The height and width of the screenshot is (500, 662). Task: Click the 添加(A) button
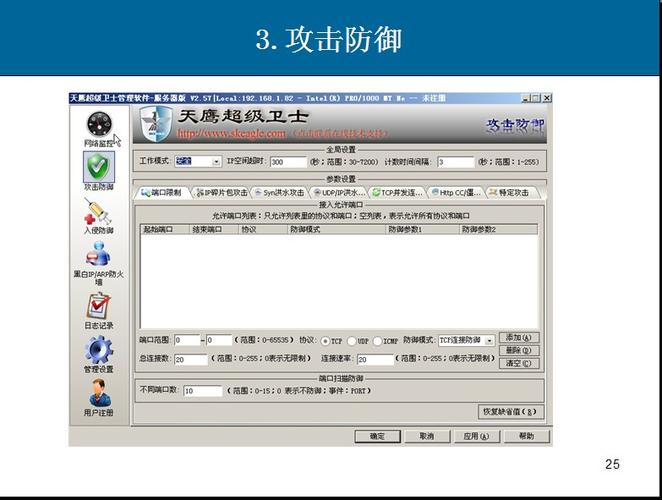[x=519, y=337]
